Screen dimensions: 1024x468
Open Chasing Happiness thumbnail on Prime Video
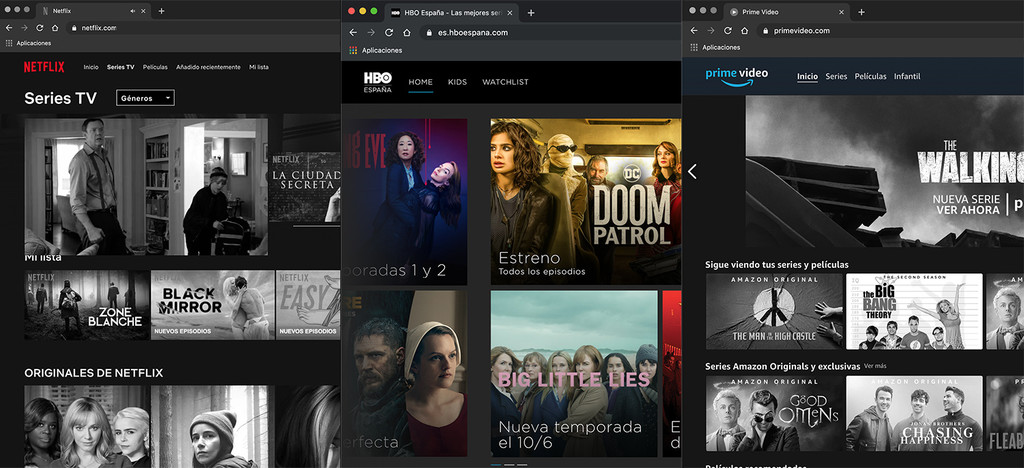tap(914, 413)
